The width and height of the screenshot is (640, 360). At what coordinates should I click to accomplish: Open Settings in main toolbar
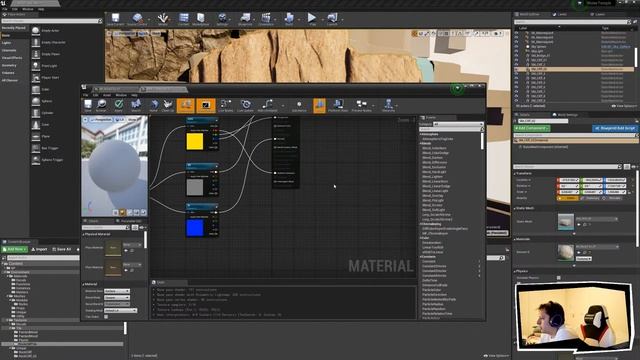click(x=222, y=19)
